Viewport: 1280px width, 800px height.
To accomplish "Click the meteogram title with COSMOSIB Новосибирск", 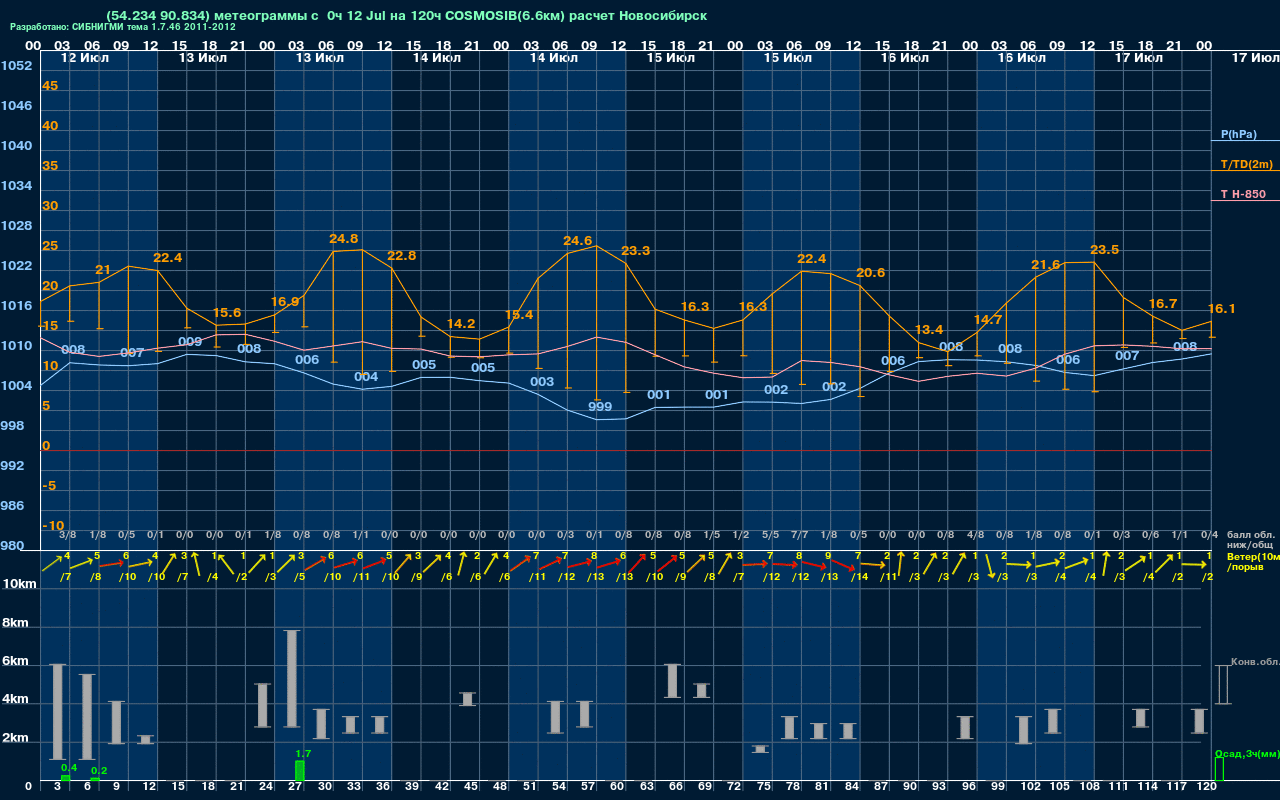I will 406,16.
